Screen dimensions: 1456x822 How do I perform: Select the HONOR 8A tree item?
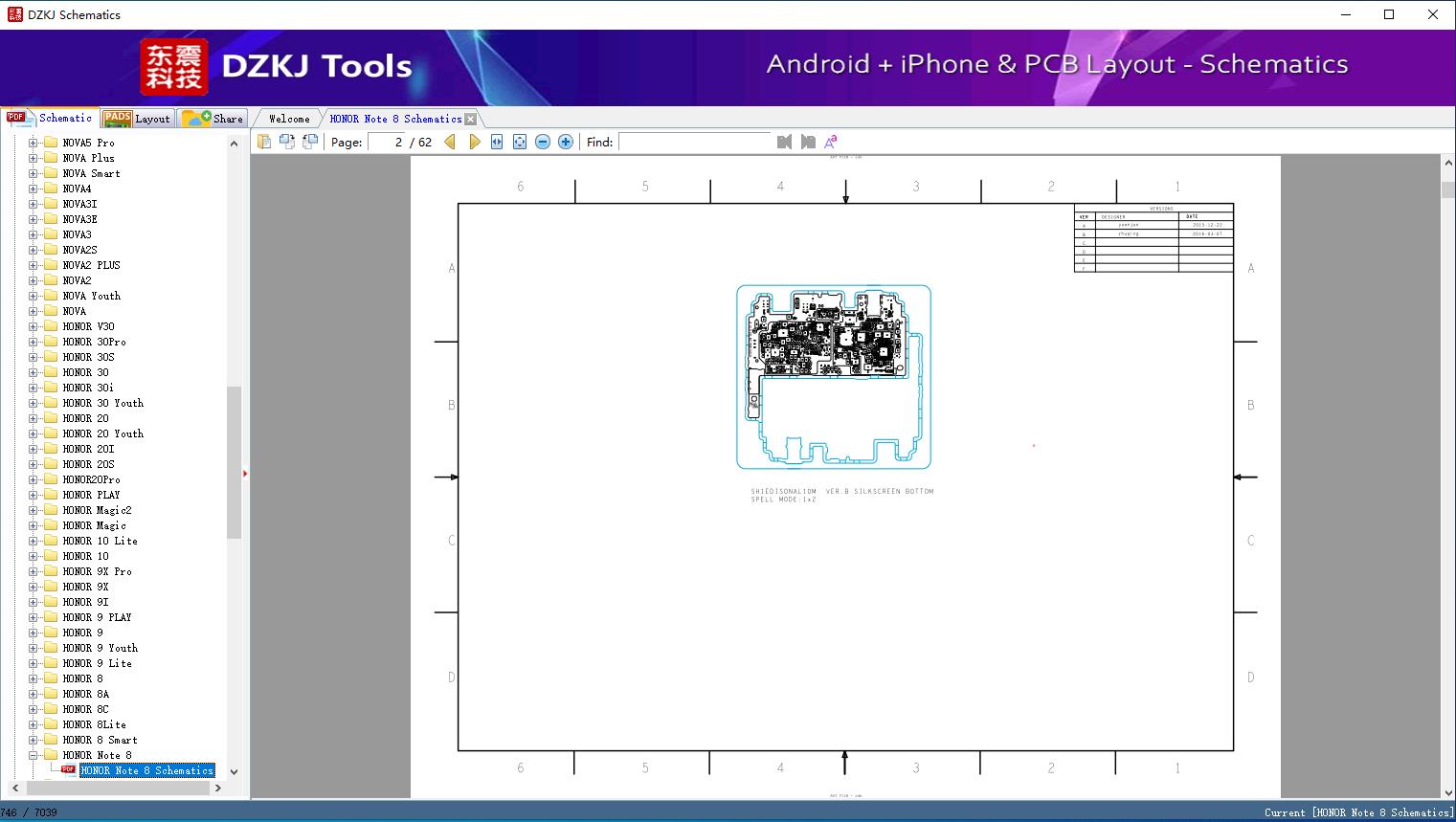(85, 694)
